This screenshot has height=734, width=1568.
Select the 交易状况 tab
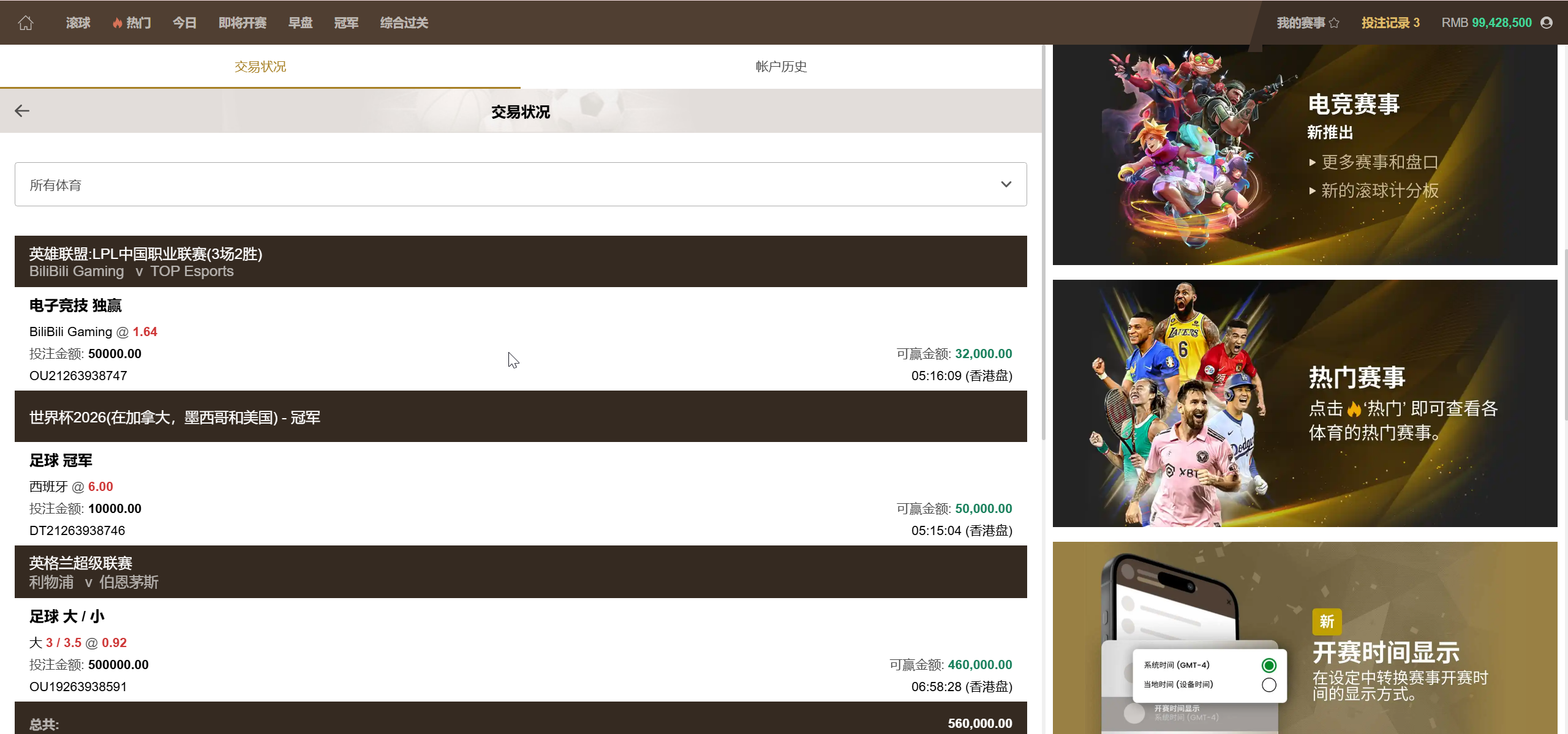pyautogui.click(x=259, y=66)
